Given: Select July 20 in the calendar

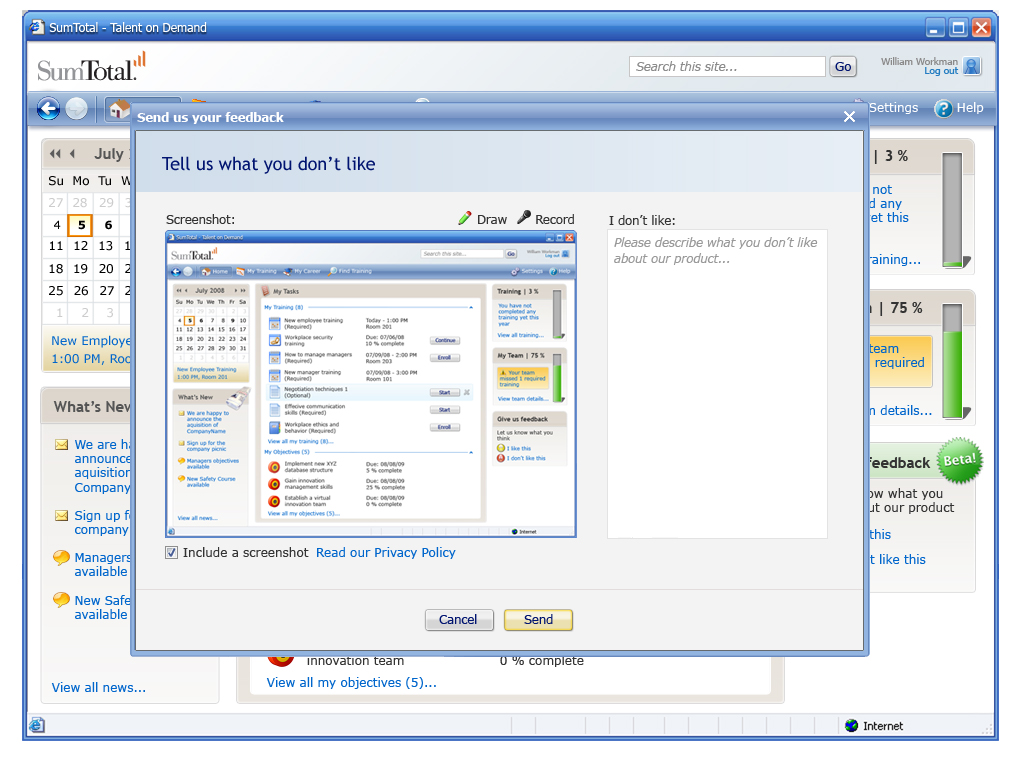Looking at the screenshot, I should click(x=106, y=268).
